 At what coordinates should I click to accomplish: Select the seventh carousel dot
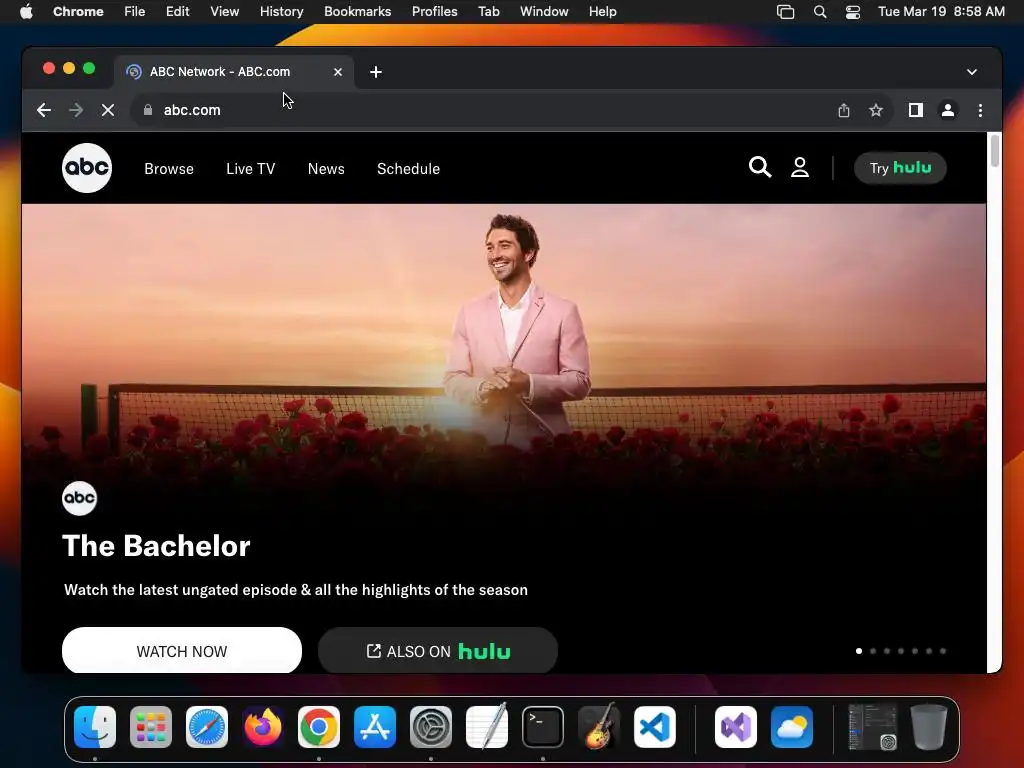(x=943, y=650)
